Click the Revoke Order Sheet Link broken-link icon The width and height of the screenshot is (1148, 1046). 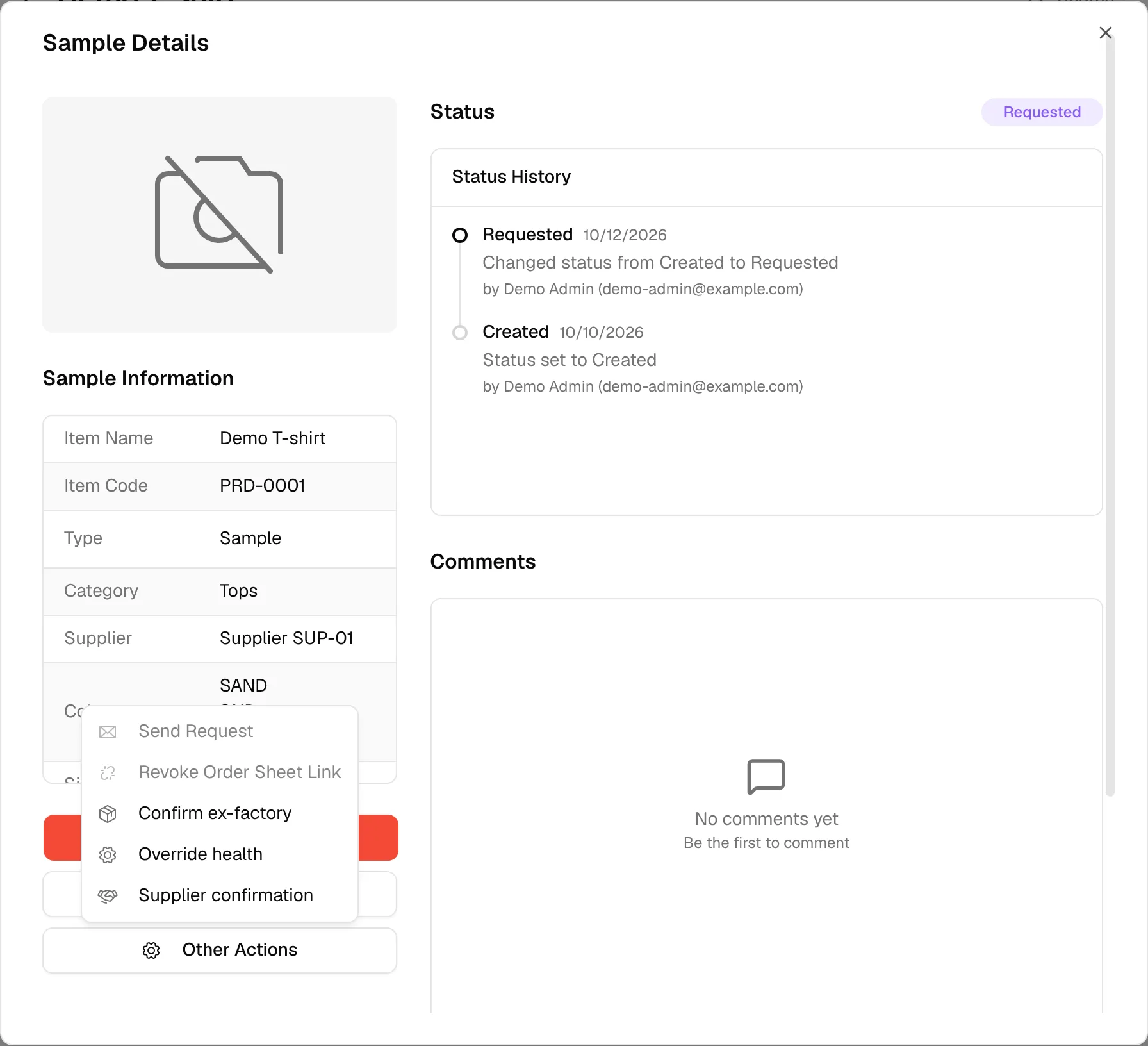click(108, 773)
